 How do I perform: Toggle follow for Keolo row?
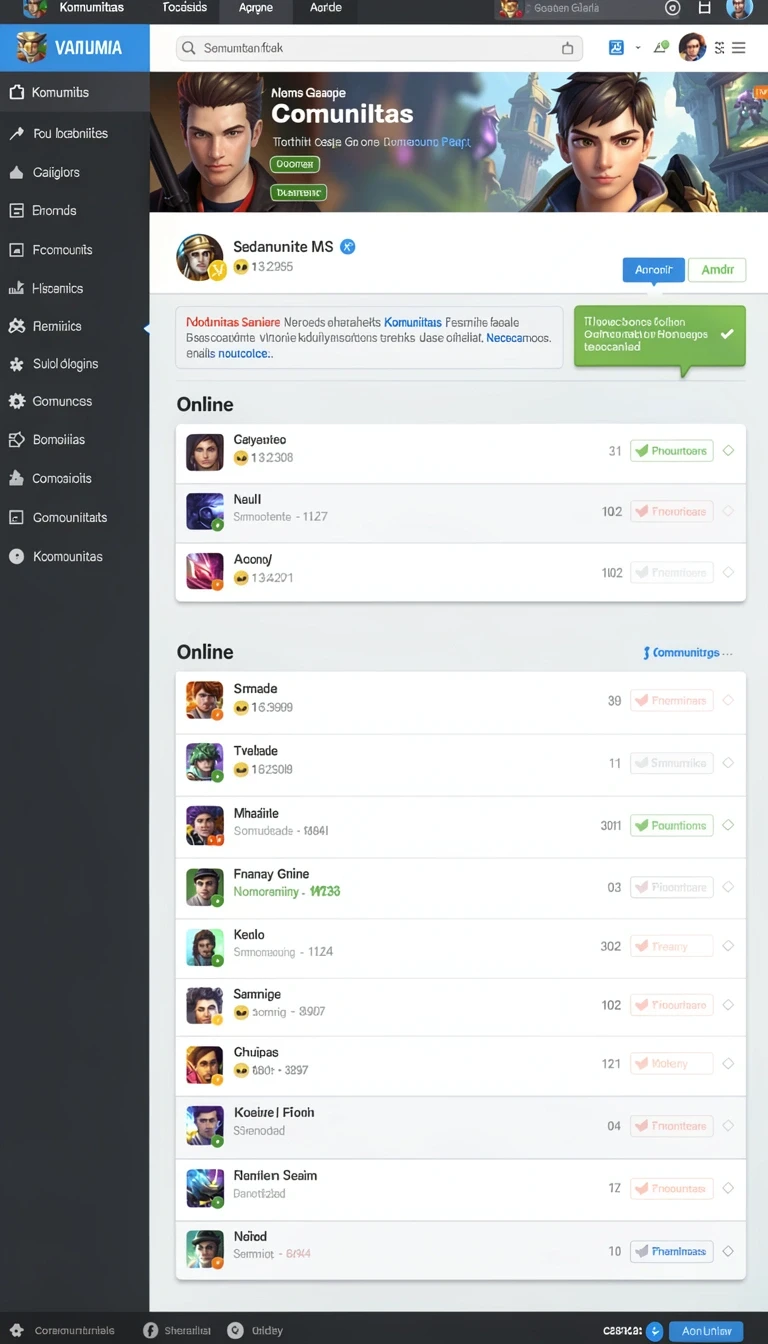pos(672,946)
